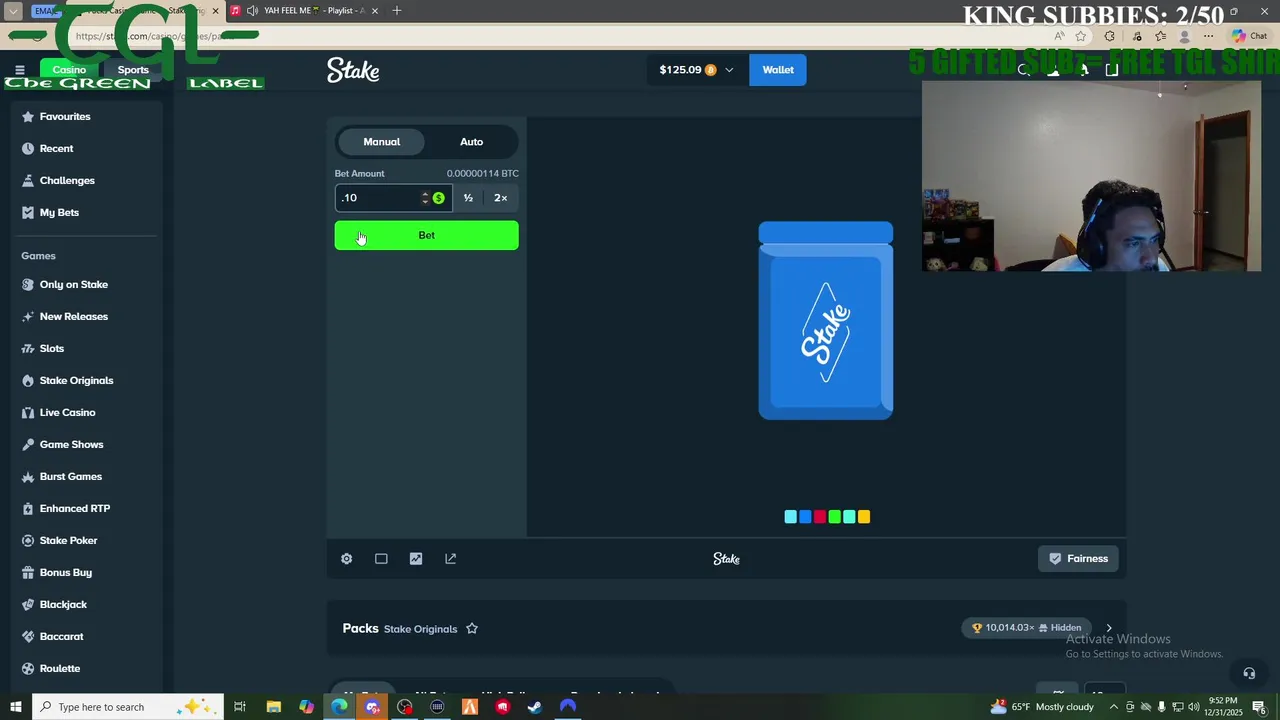Switch to Auto betting mode
Viewport: 1280px width, 720px height.
coord(471,142)
